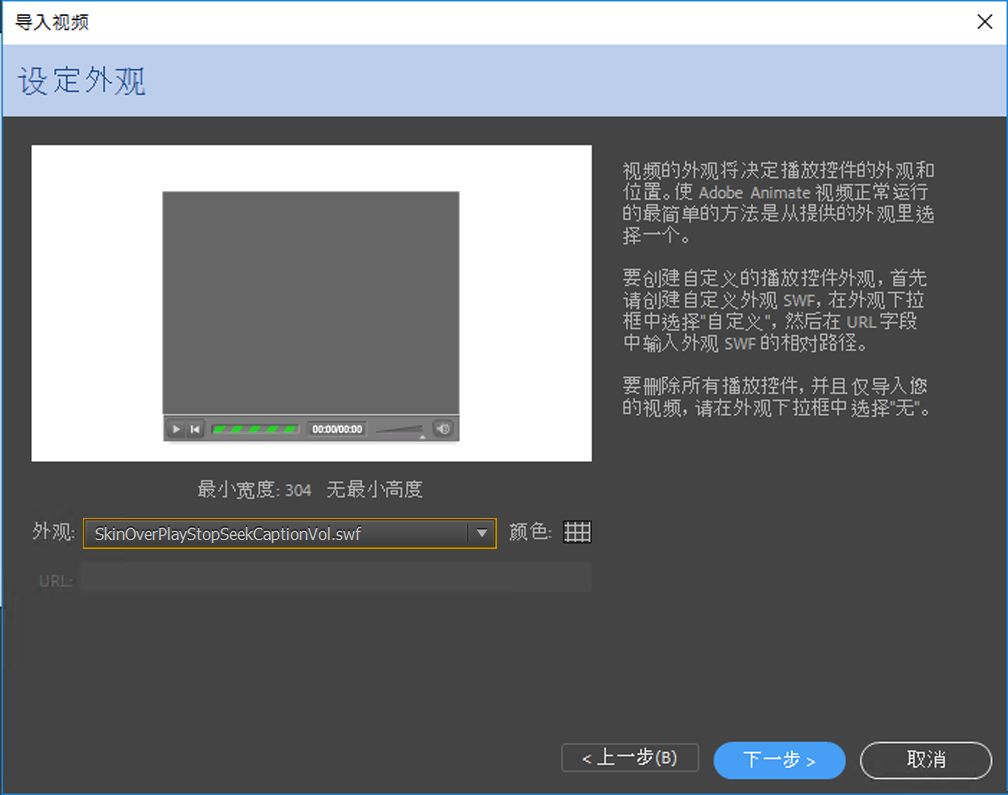Click the green seek bar in the preview controls

coord(255,428)
